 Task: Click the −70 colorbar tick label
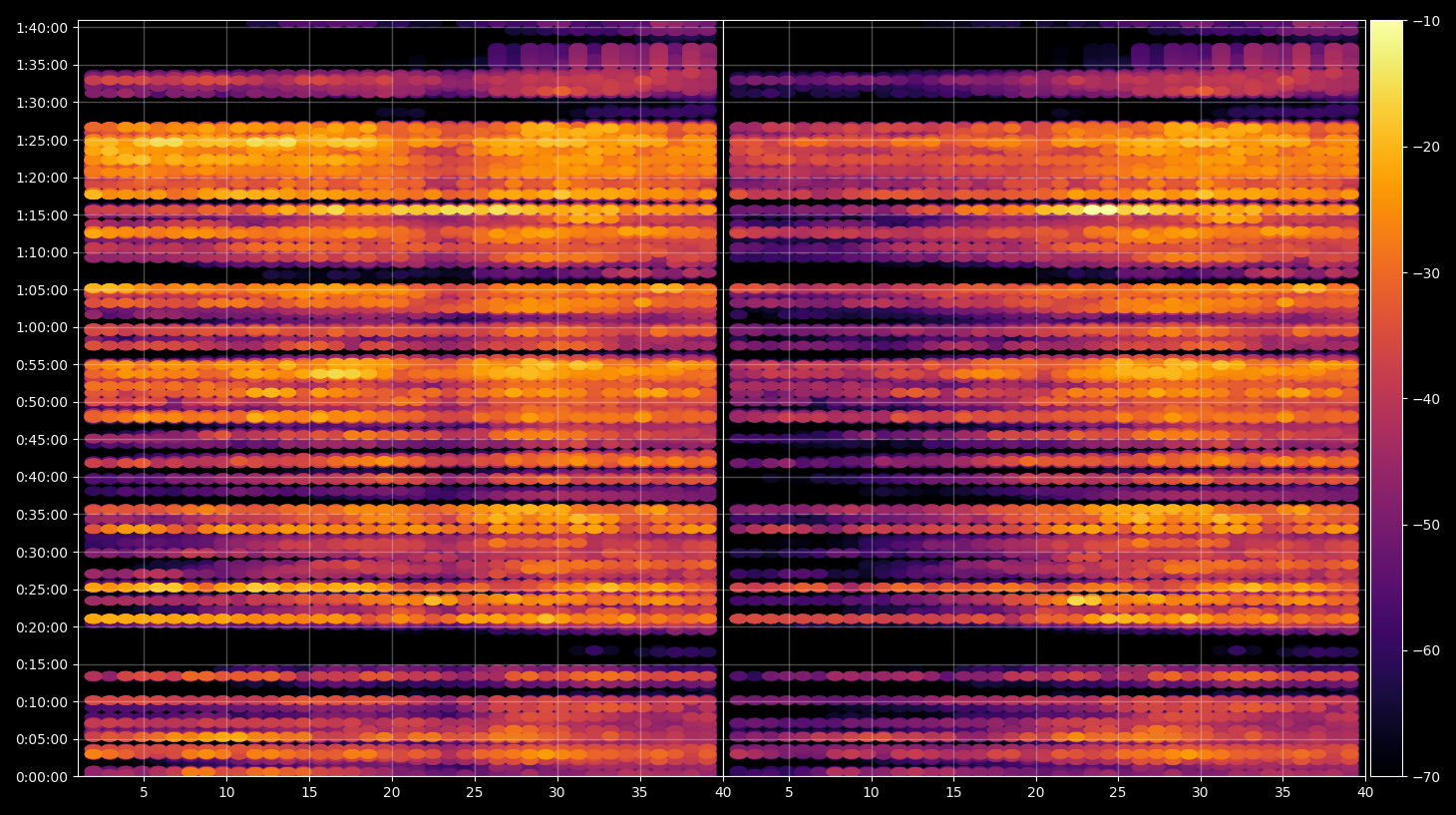coord(1426,776)
